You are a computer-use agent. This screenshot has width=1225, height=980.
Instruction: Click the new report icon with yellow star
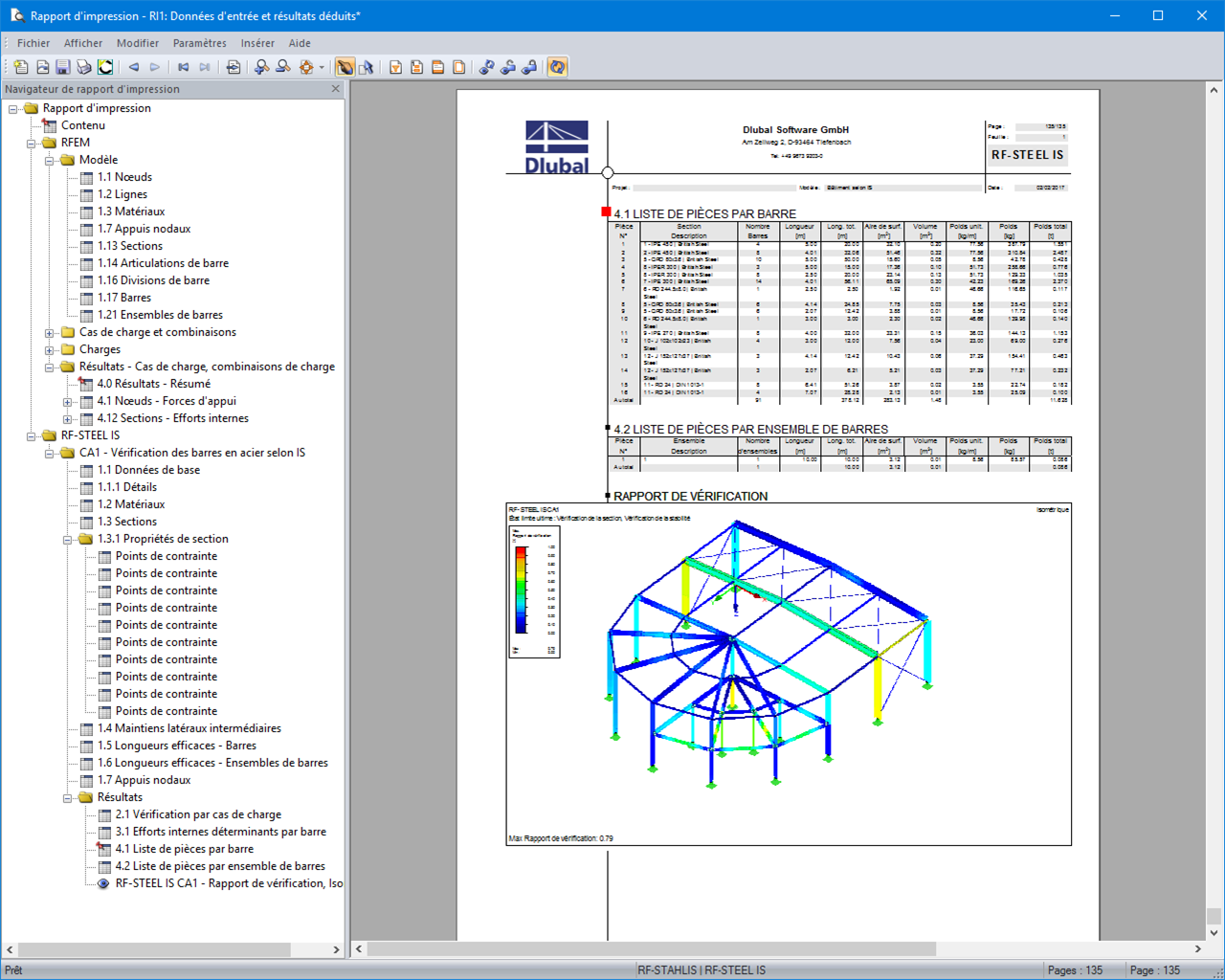click(x=20, y=67)
